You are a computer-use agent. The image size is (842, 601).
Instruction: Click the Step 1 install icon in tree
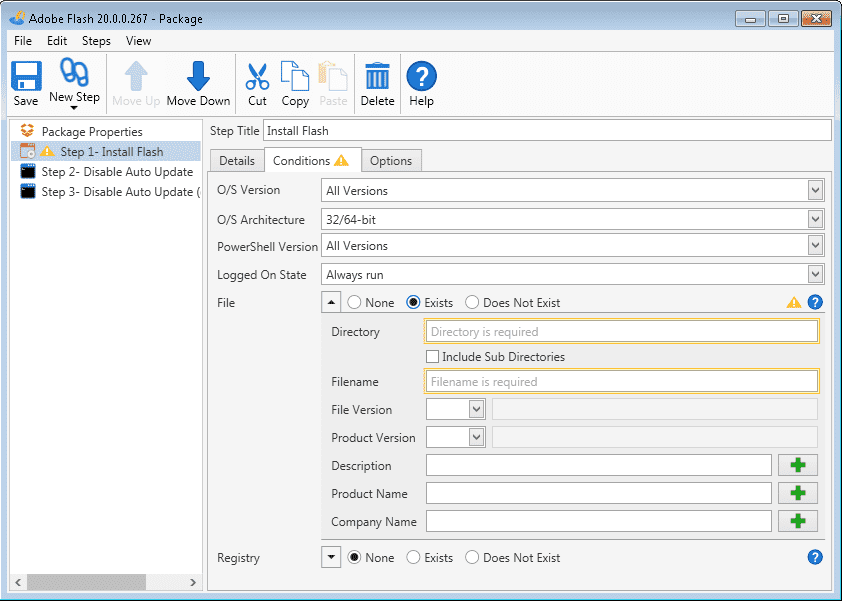point(27,151)
